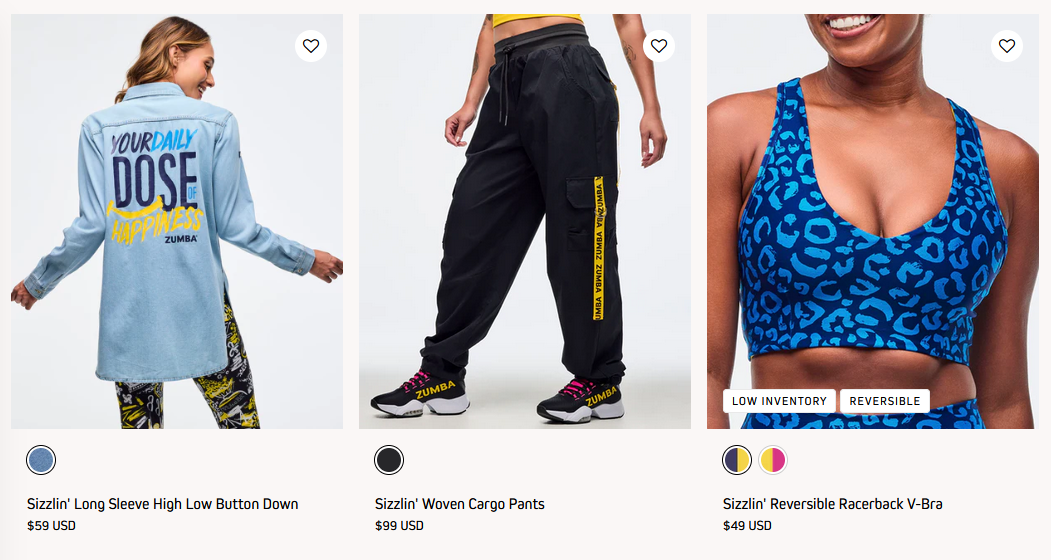
Task: Tap the heart icon on Racerback V-Bra
Action: 1007,46
